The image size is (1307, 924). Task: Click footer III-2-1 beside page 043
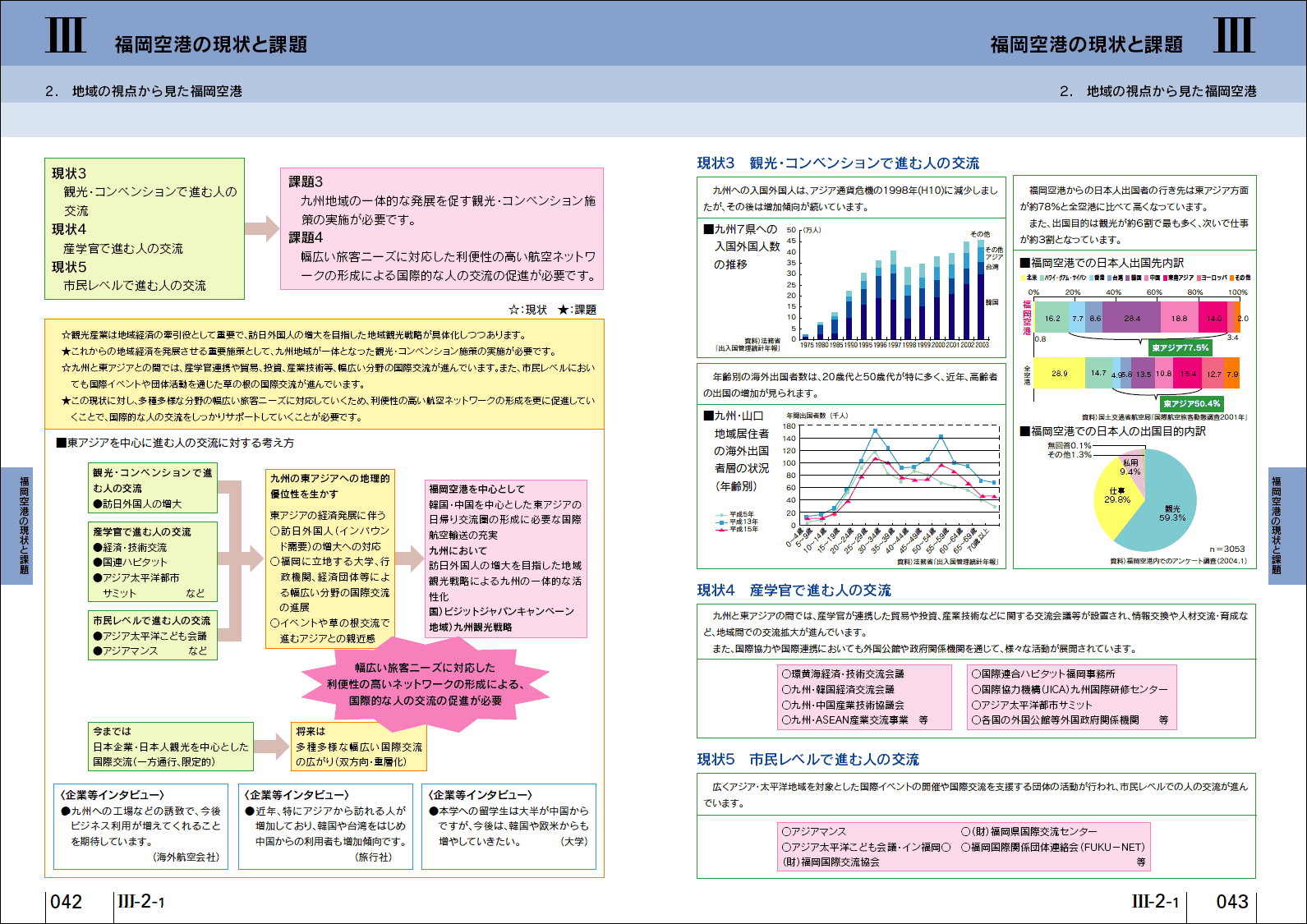(1155, 902)
